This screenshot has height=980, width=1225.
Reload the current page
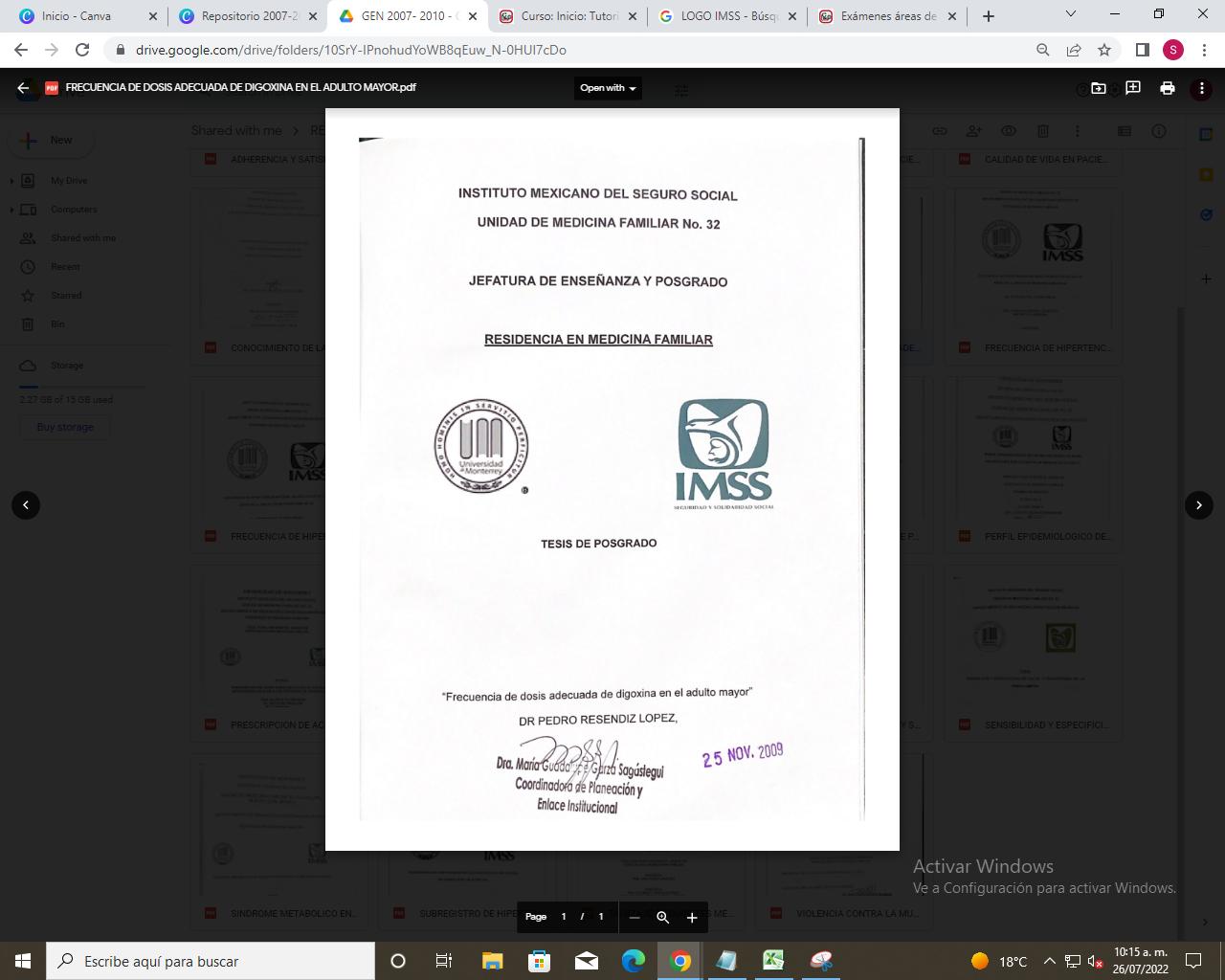82,50
